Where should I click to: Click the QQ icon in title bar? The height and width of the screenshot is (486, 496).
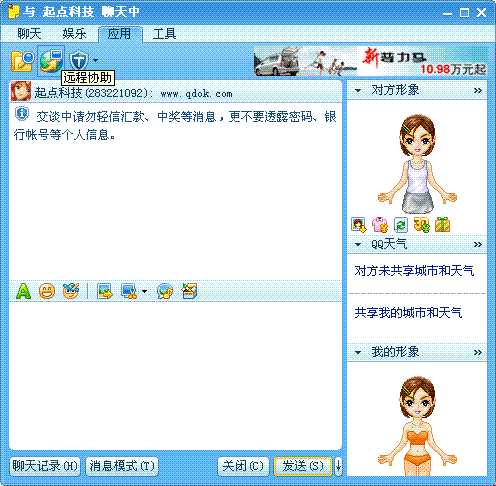[14, 12]
